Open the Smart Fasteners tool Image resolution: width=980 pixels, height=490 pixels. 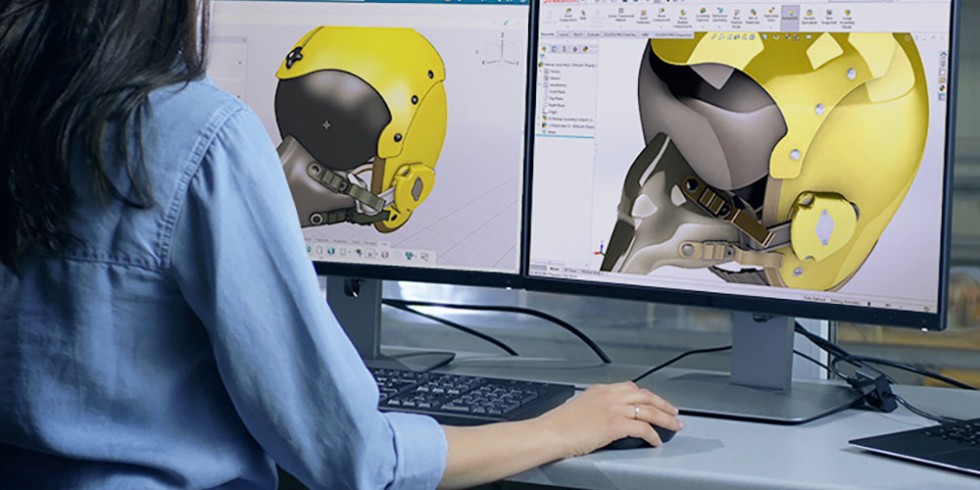[x=644, y=15]
